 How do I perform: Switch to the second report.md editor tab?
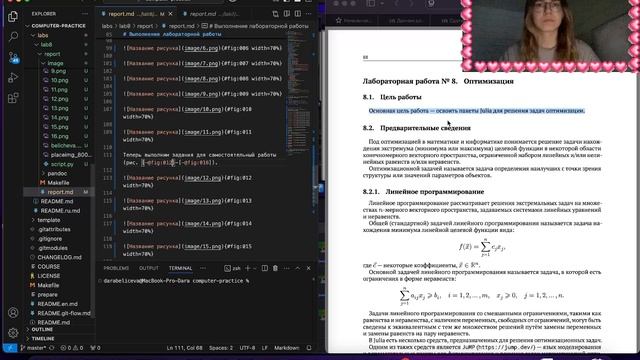[x=211, y=14]
